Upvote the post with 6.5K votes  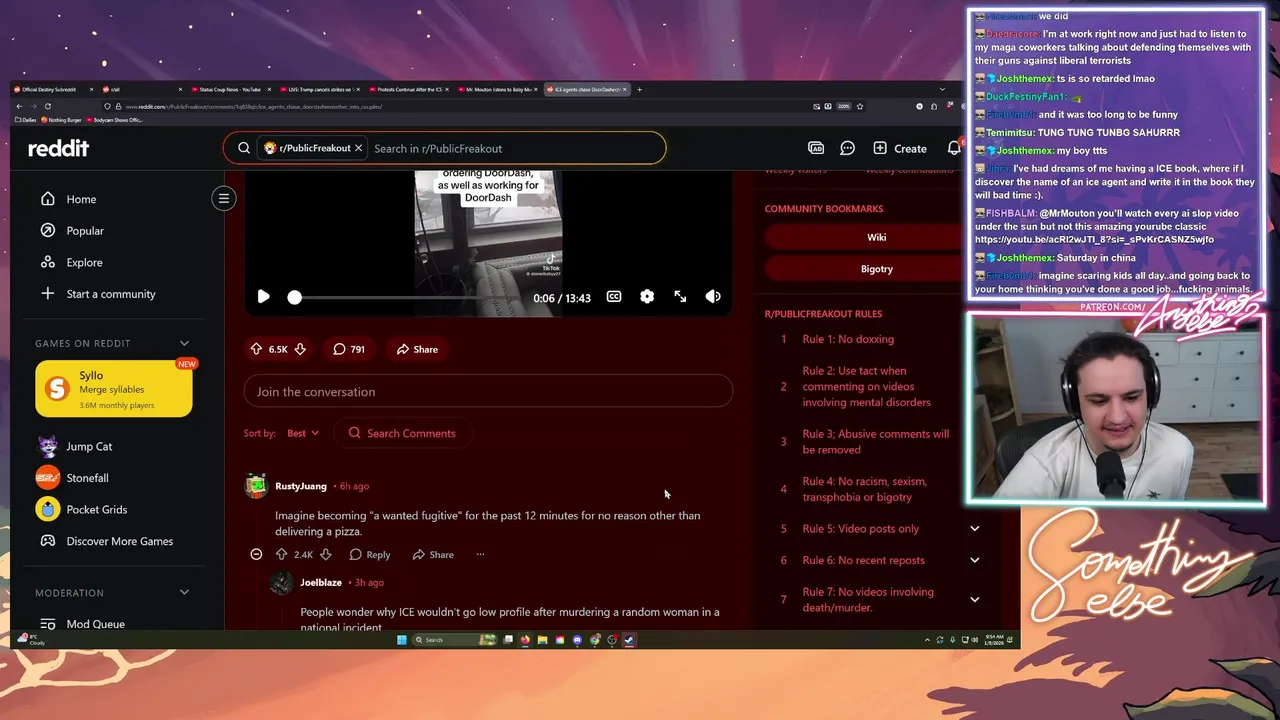pyautogui.click(x=257, y=349)
